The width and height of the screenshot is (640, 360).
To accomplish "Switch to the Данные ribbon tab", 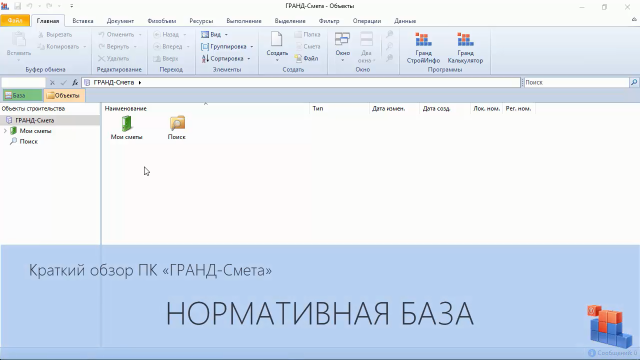I will [x=405, y=21].
